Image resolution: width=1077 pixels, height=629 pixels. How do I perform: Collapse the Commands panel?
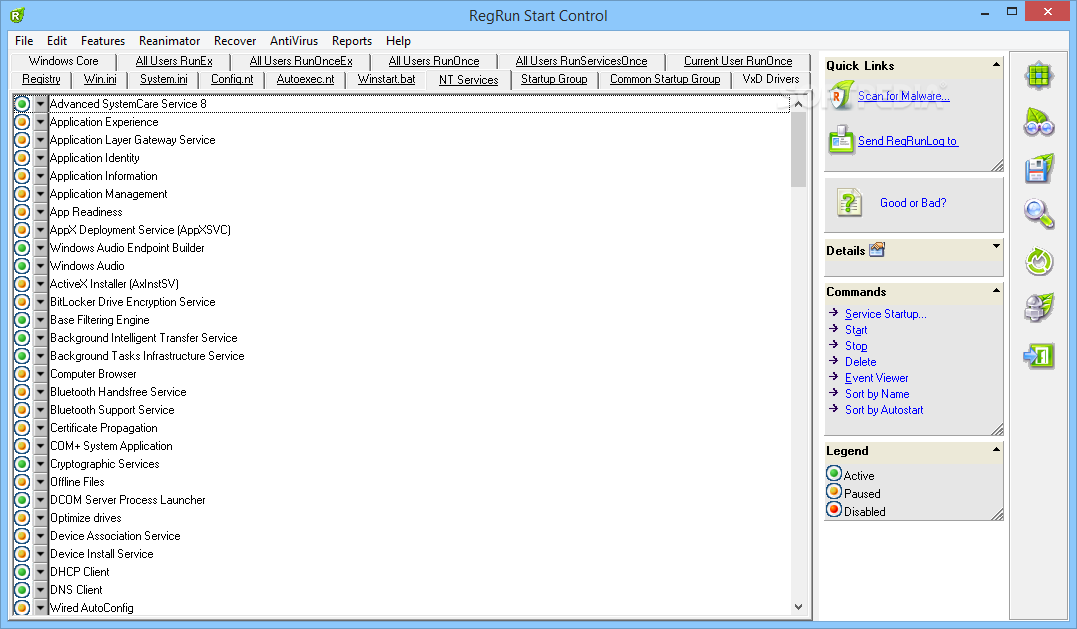coord(996,290)
